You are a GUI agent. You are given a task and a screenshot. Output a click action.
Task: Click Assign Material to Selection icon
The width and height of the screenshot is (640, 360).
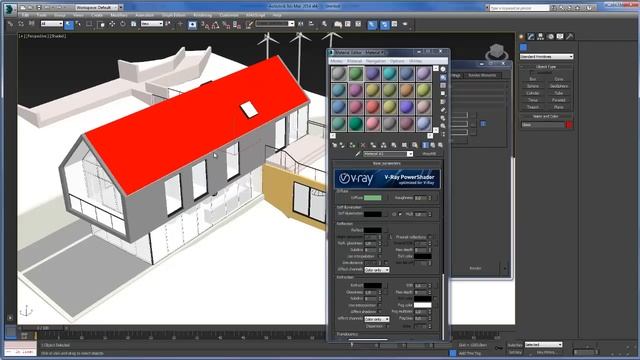pyautogui.click(x=352, y=145)
